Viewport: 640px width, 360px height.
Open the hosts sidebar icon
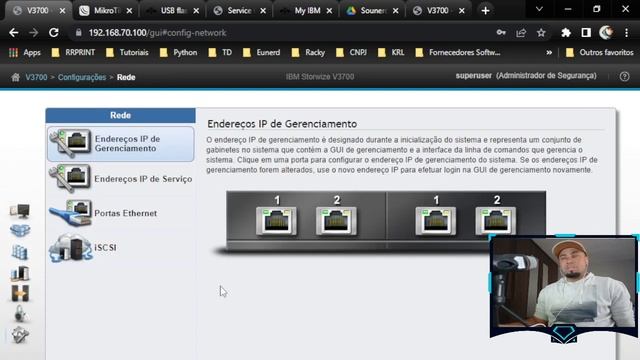point(20,273)
